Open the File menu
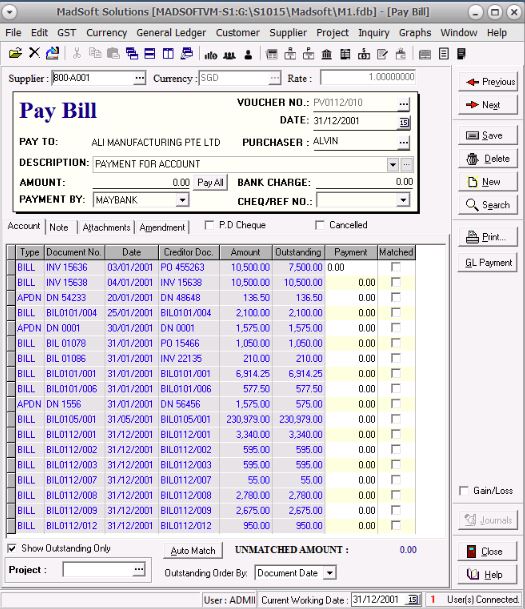Screen dimensions: 525x609 (x=13, y=33)
